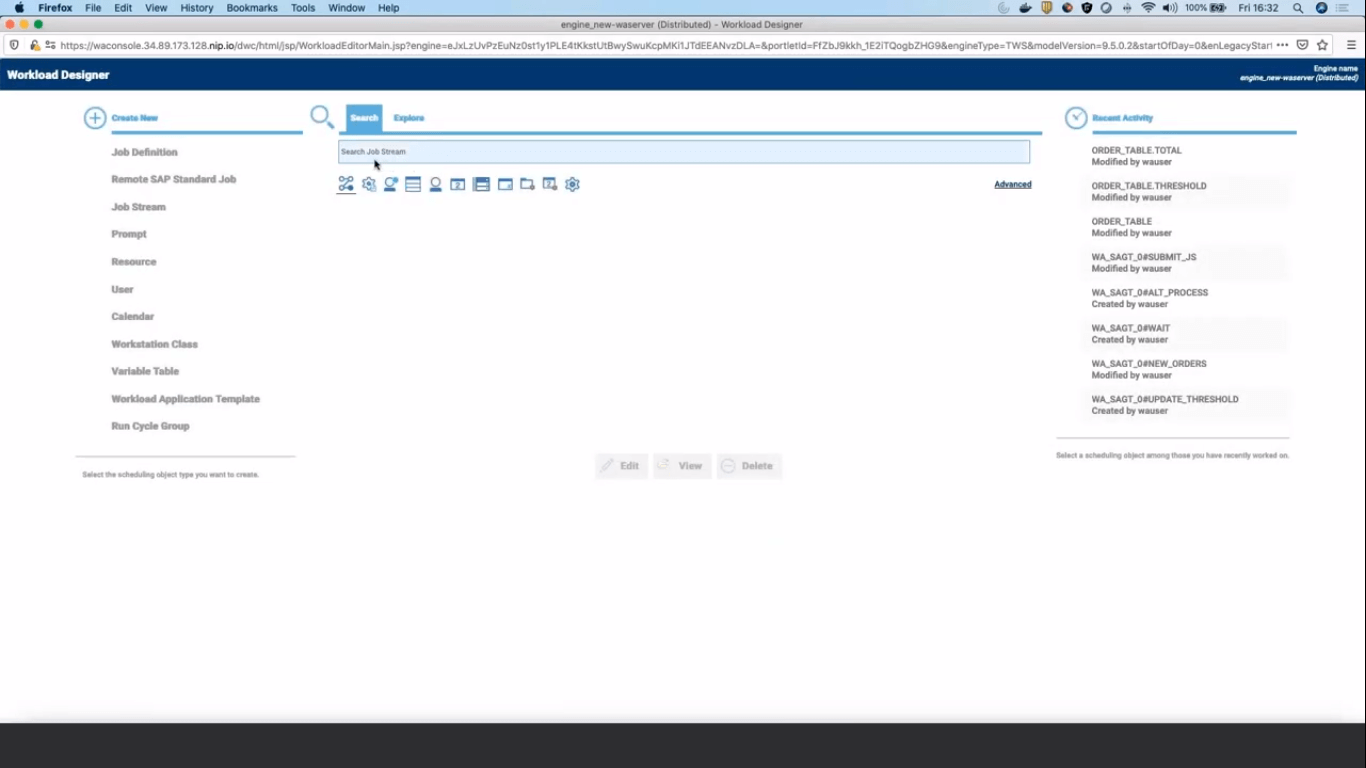The image size is (1366, 768).
Task: Create a new Job Definition
Action: click(x=144, y=152)
